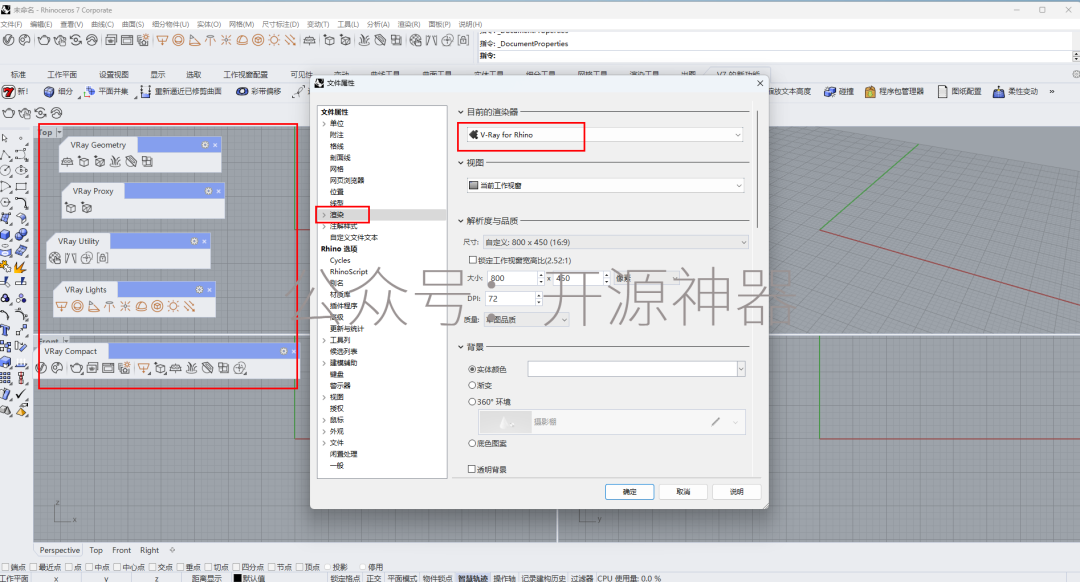Toggle 记录建构历史 in status bar

coord(543,578)
